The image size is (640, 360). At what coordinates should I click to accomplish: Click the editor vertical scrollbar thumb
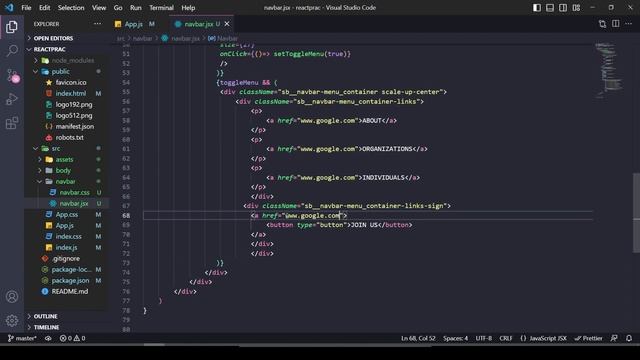click(x=636, y=212)
